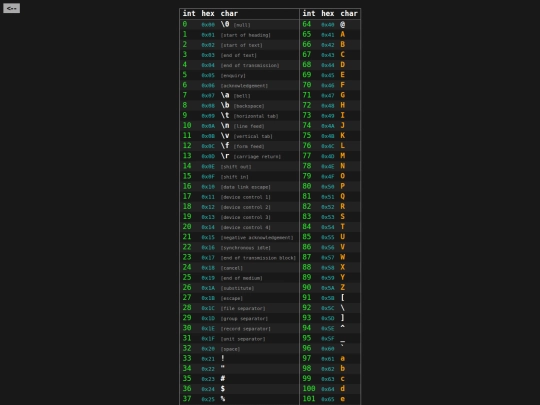
Task: Click the '\a' bell character cell
Action: pyautogui.click(x=225, y=95)
